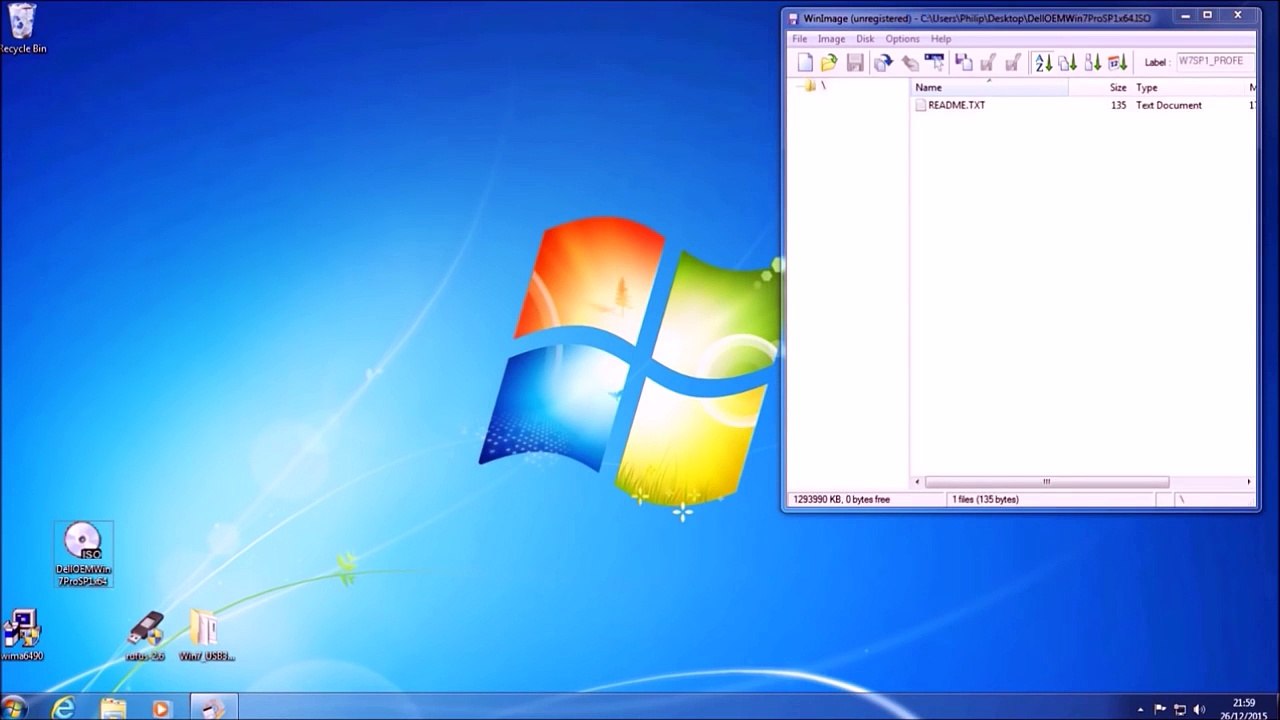Click the New image toolbar icon in WinImage
This screenshot has width=1280, height=720.
click(805, 63)
